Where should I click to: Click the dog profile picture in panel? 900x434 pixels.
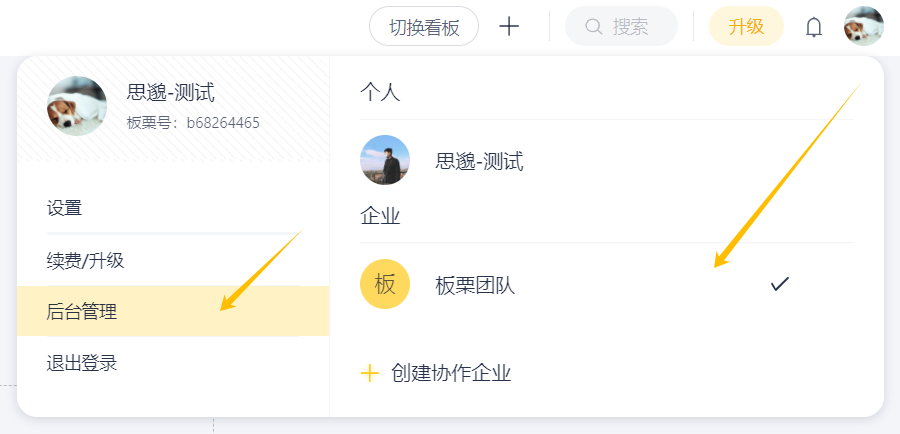click(x=77, y=106)
